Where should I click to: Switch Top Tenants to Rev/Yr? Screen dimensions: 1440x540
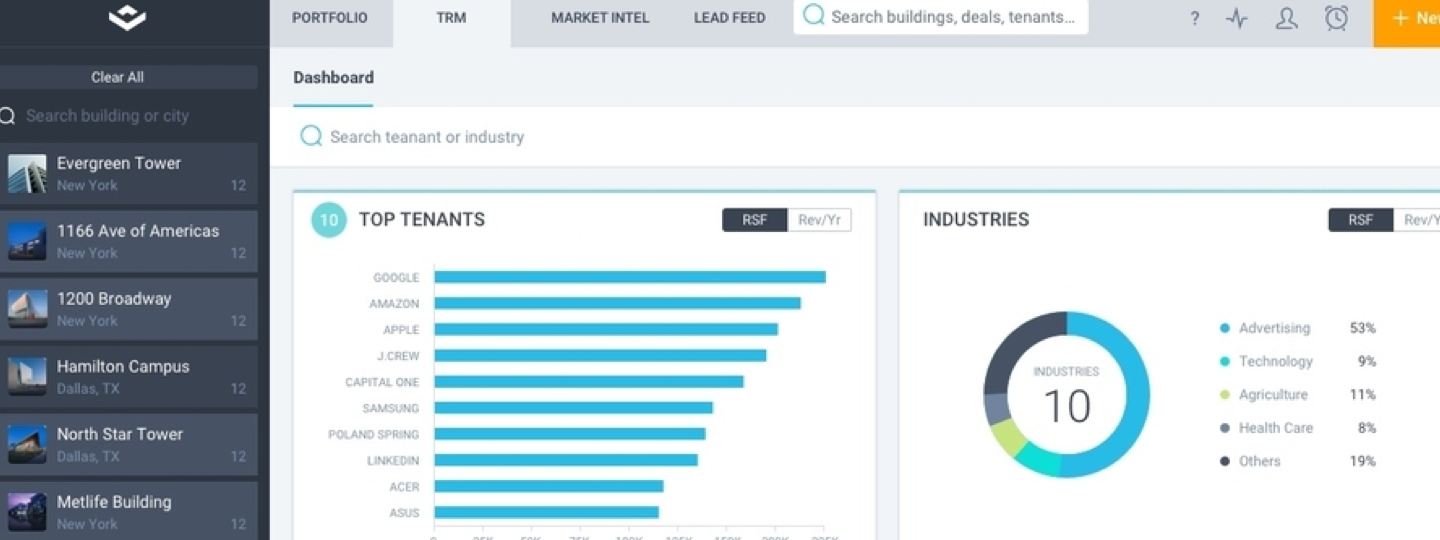(819, 220)
